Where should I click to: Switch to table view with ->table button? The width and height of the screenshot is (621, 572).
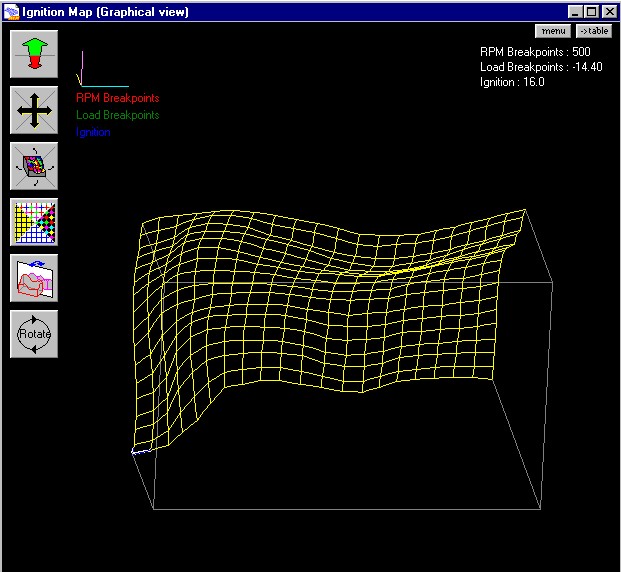coord(593,31)
